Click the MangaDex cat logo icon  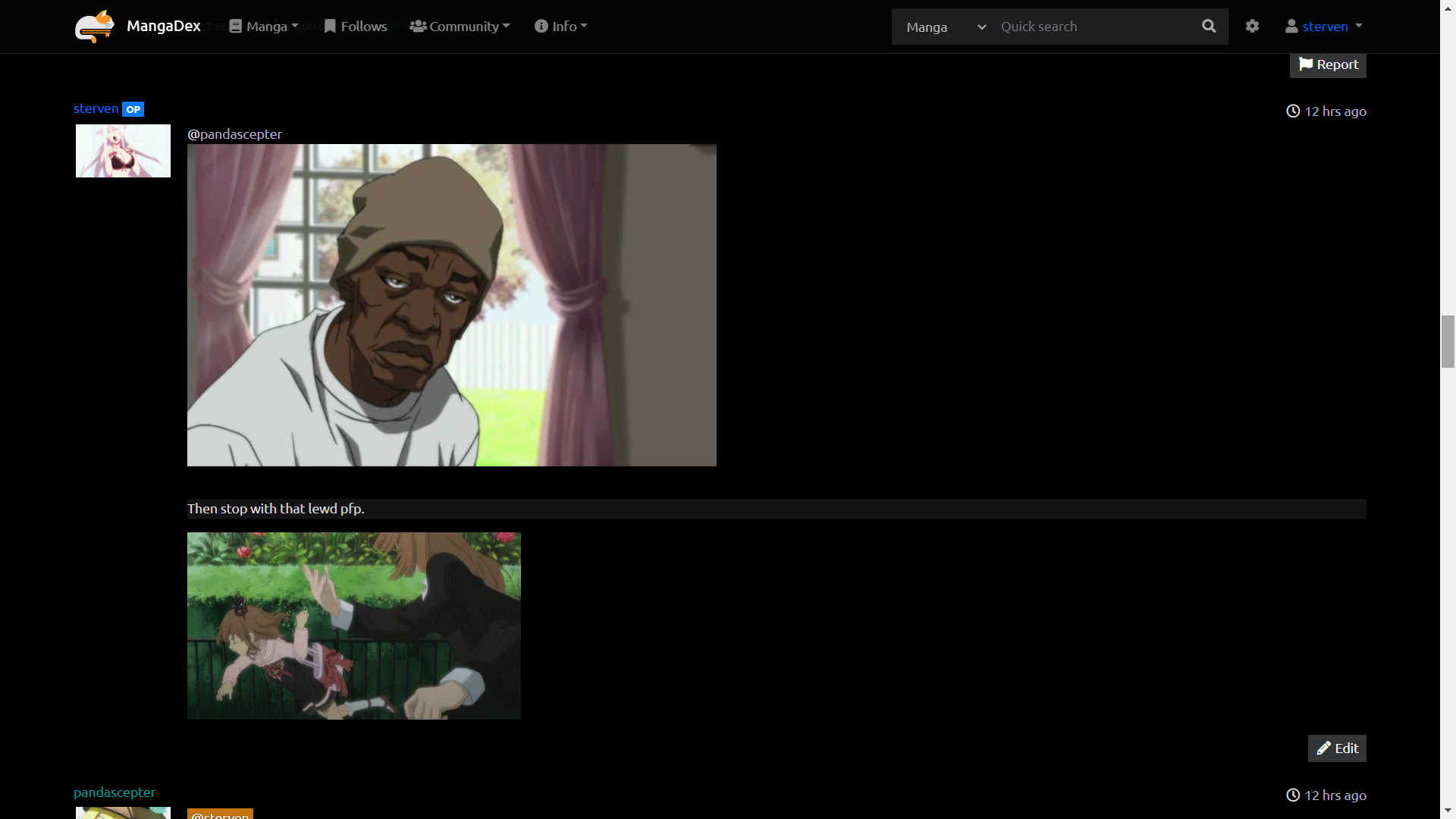[x=94, y=27]
